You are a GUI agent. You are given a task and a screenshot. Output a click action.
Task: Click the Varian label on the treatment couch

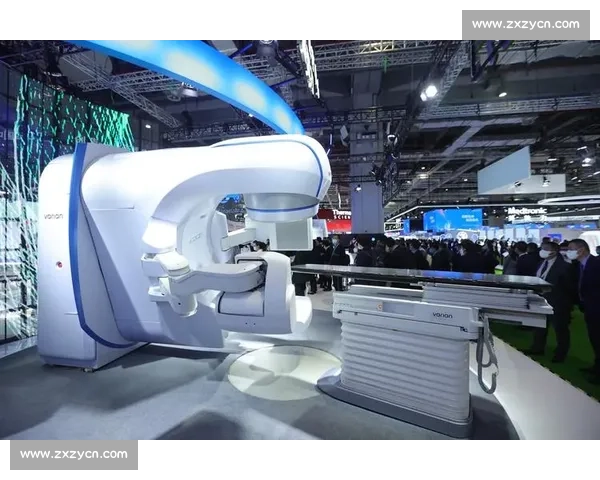442,315
